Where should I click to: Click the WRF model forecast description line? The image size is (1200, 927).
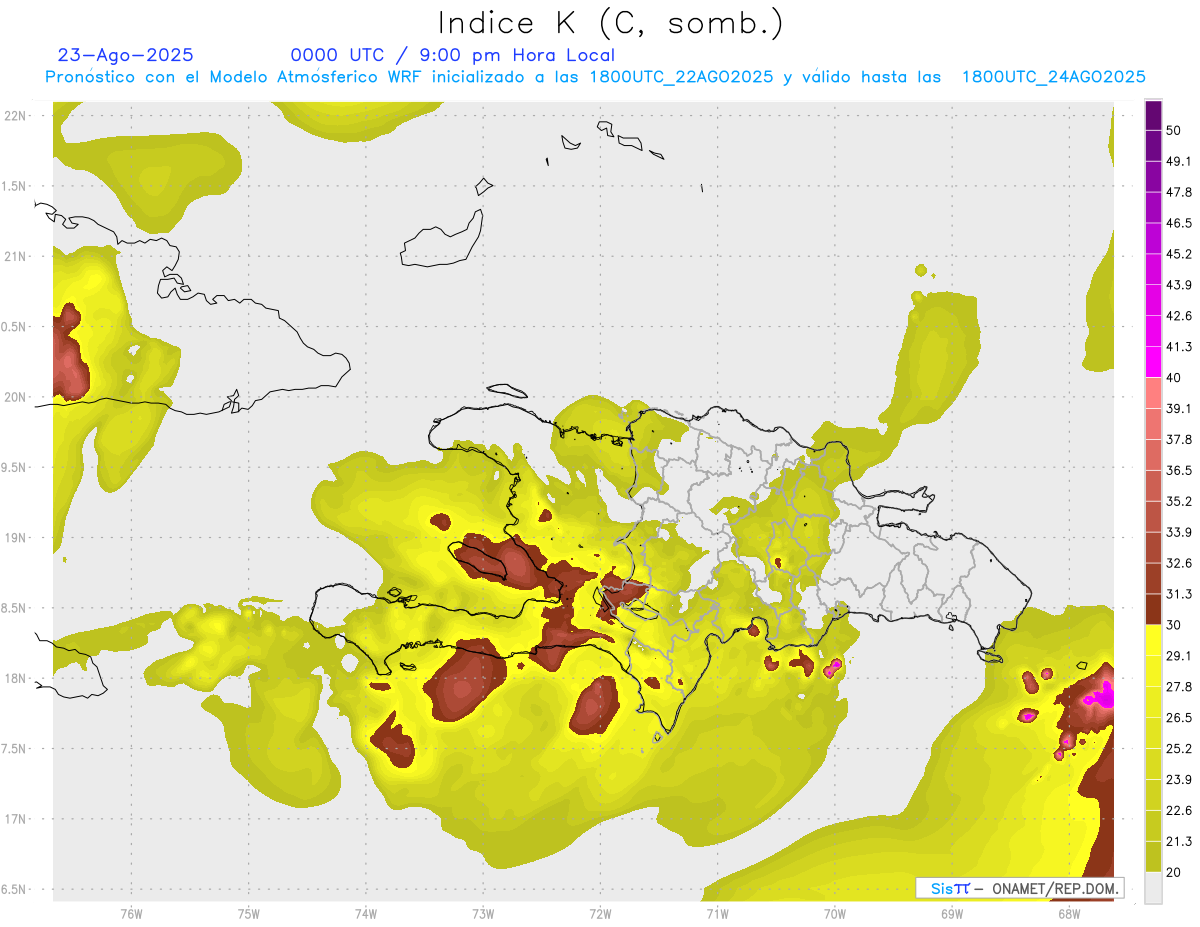pyautogui.click(x=594, y=77)
